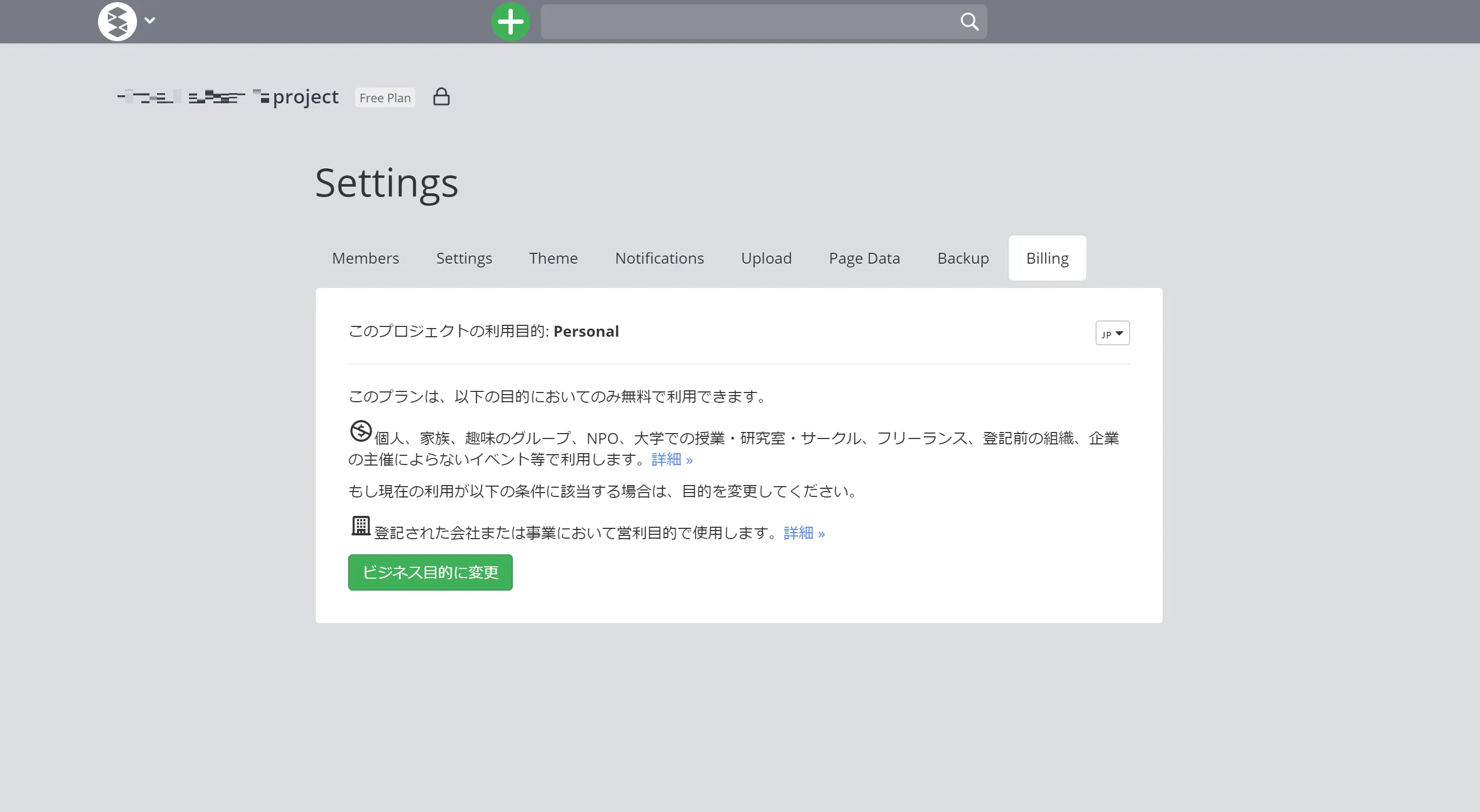Click the green plus new page button

pos(510,22)
